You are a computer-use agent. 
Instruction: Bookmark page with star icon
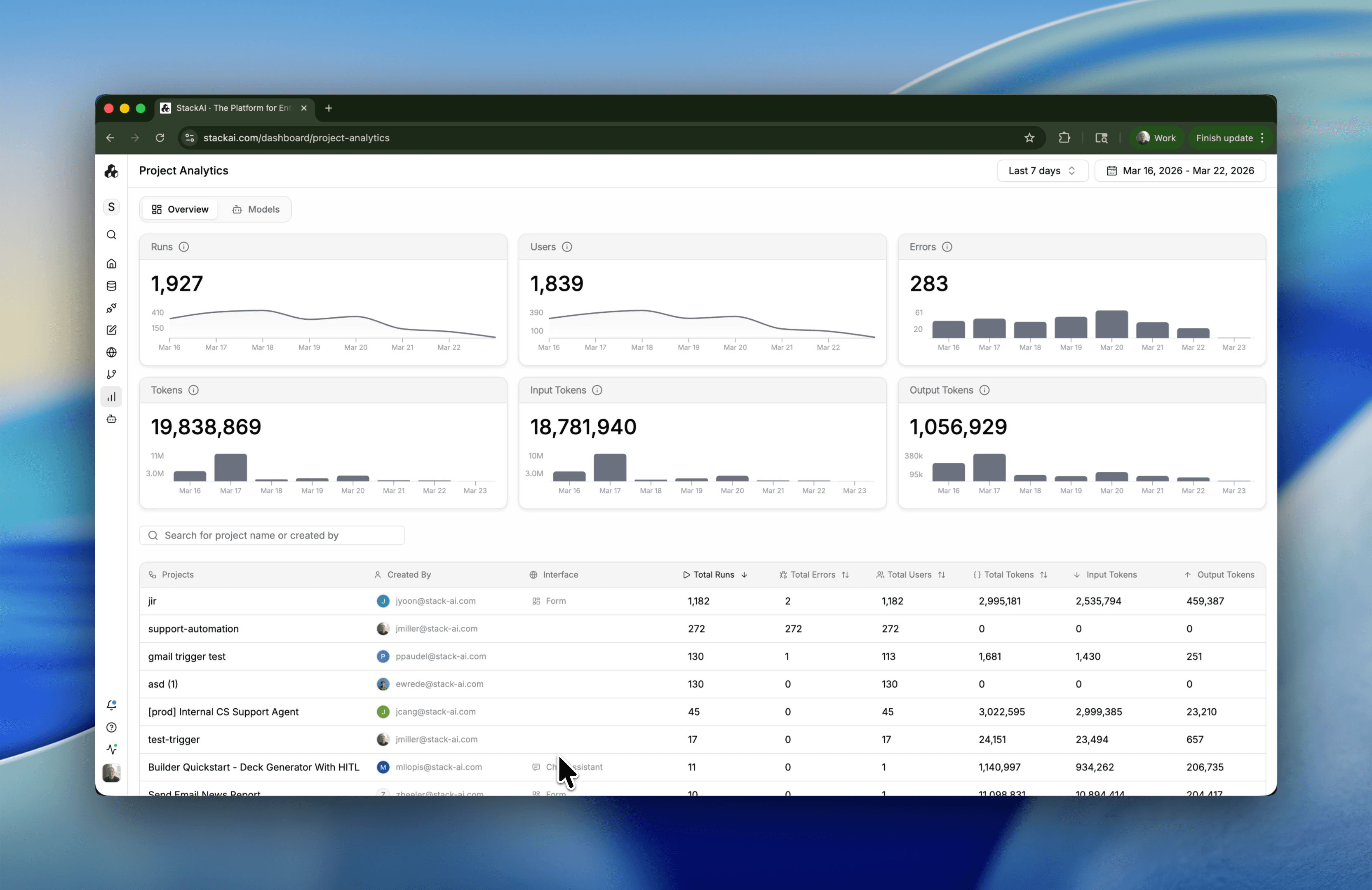[1029, 138]
